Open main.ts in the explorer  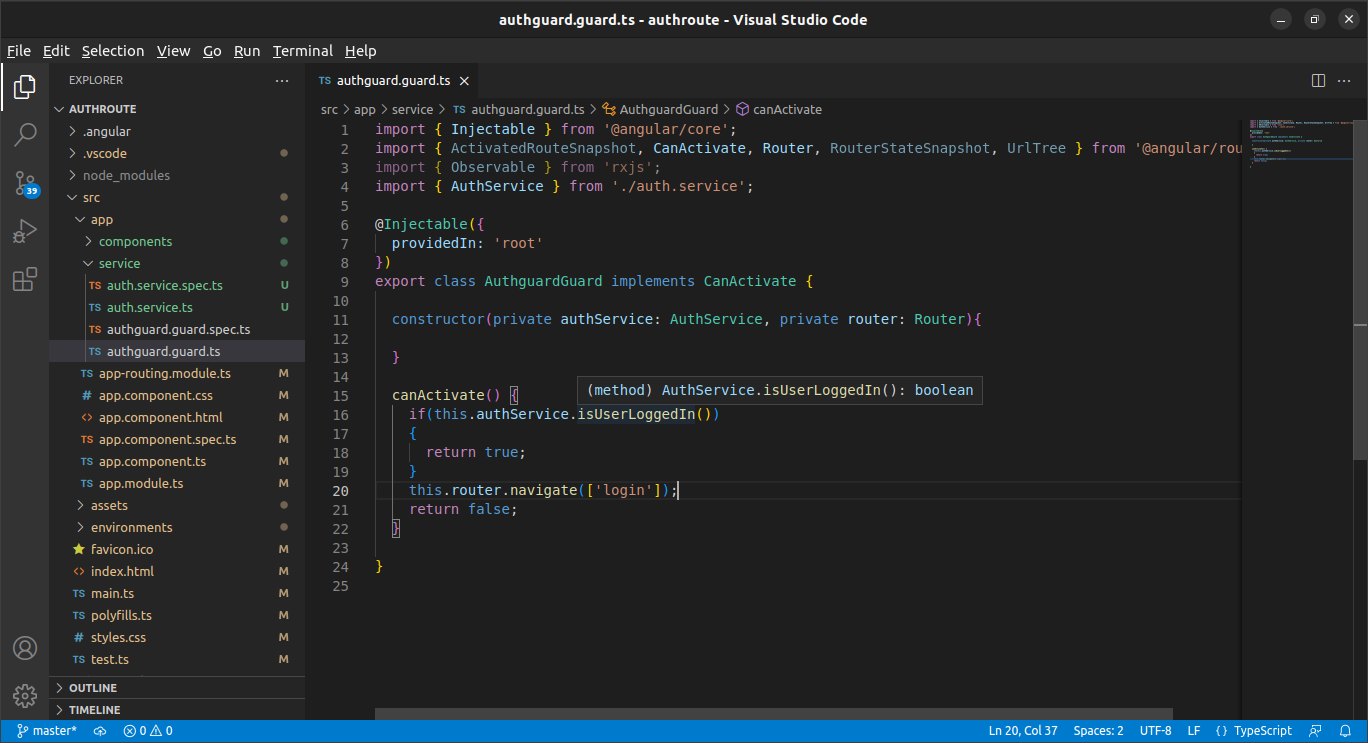177,593
